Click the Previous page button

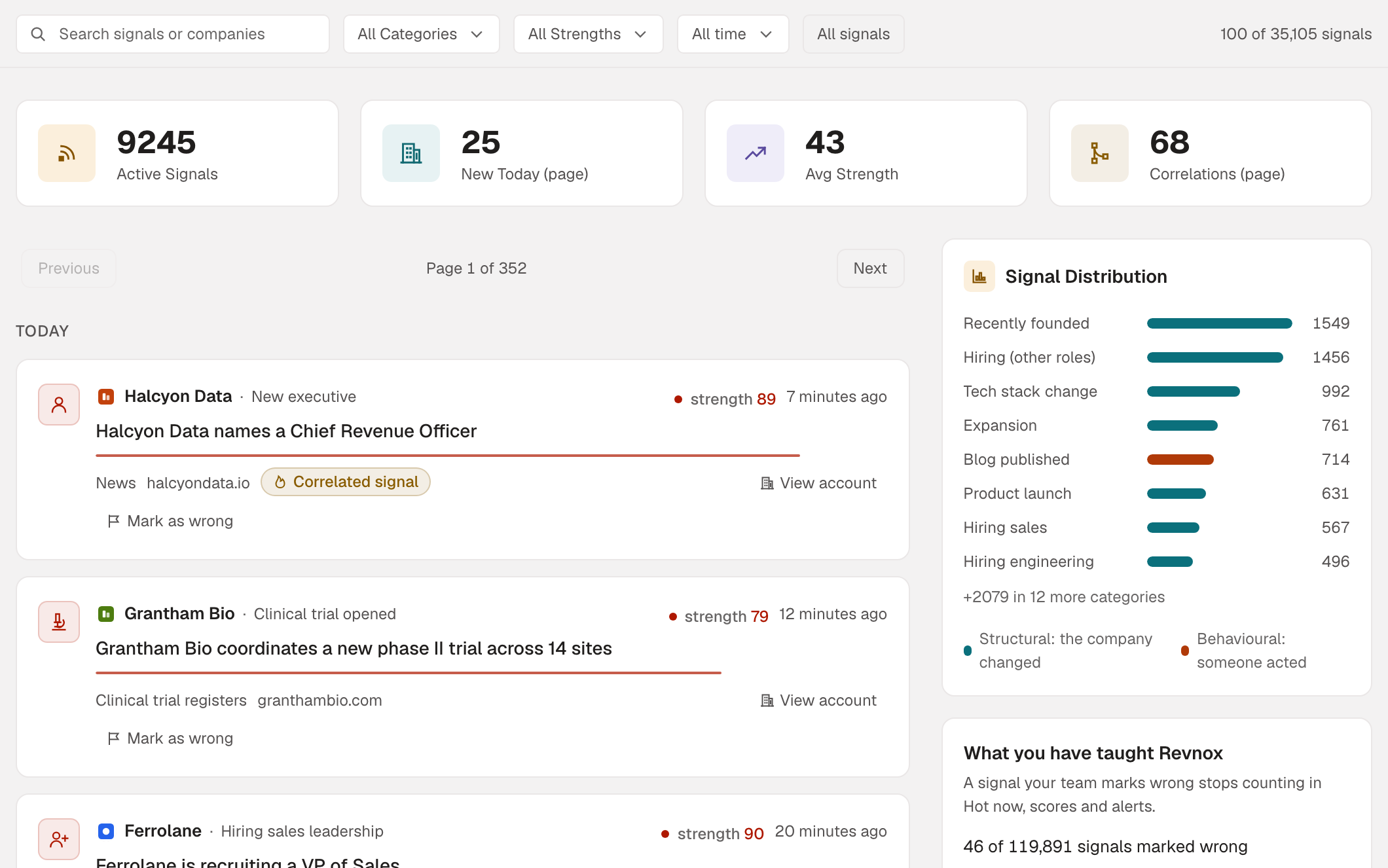point(69,268)
